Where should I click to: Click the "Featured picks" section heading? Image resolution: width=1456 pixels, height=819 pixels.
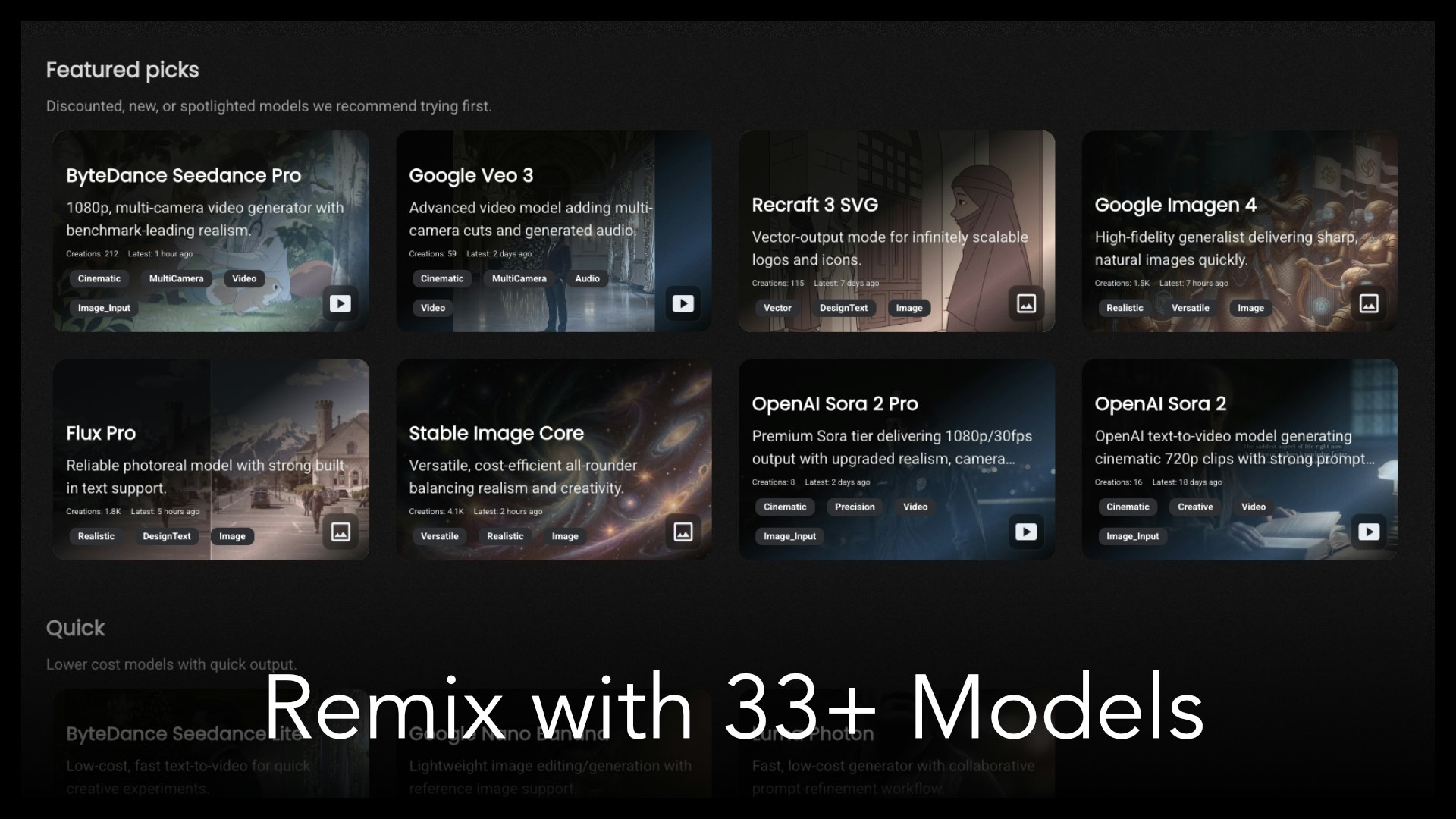(122, 70)
